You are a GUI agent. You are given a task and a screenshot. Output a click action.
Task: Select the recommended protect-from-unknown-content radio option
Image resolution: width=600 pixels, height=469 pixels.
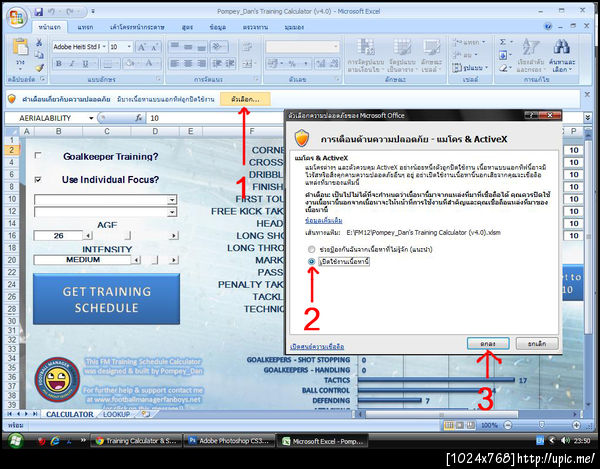click(x=311, y=249)
